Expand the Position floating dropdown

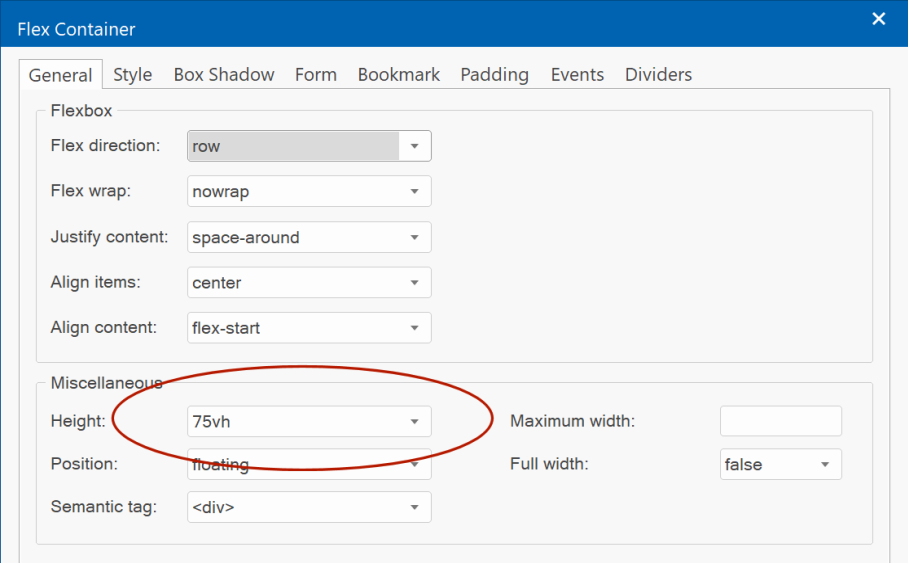click(x=309, y=464)
